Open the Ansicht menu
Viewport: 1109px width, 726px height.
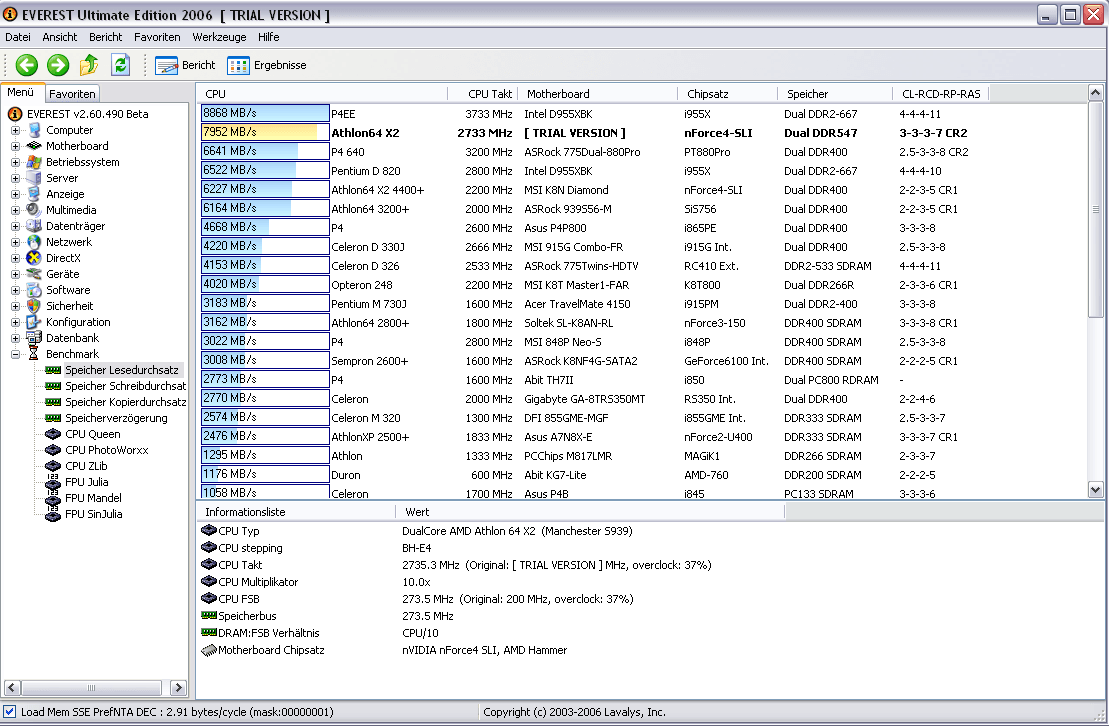(x=59, y=37)
